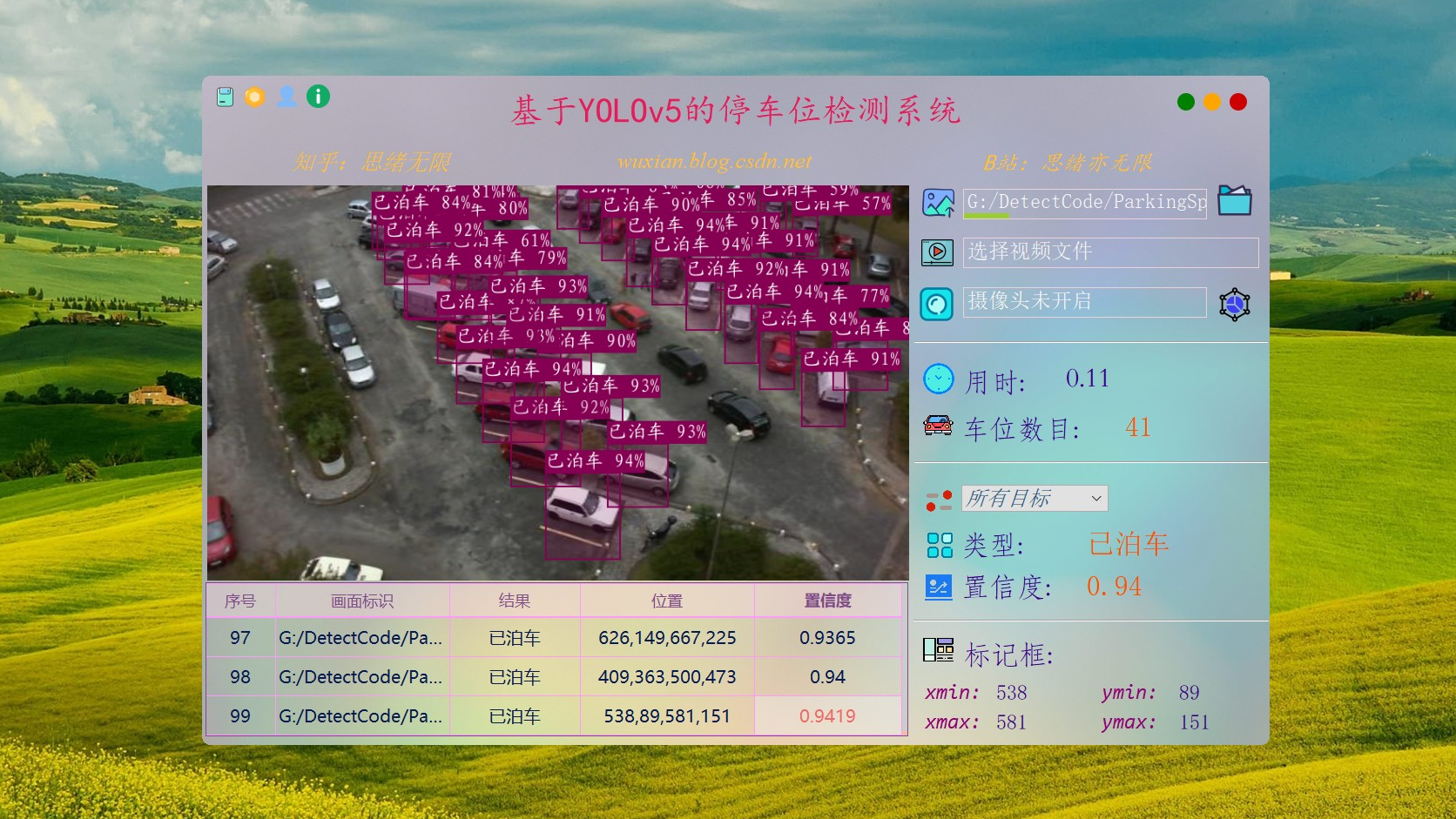Screen dimensions: 1456x819
Task: Click the clock icon beside 用时
Action: click(x=938, y=379)
